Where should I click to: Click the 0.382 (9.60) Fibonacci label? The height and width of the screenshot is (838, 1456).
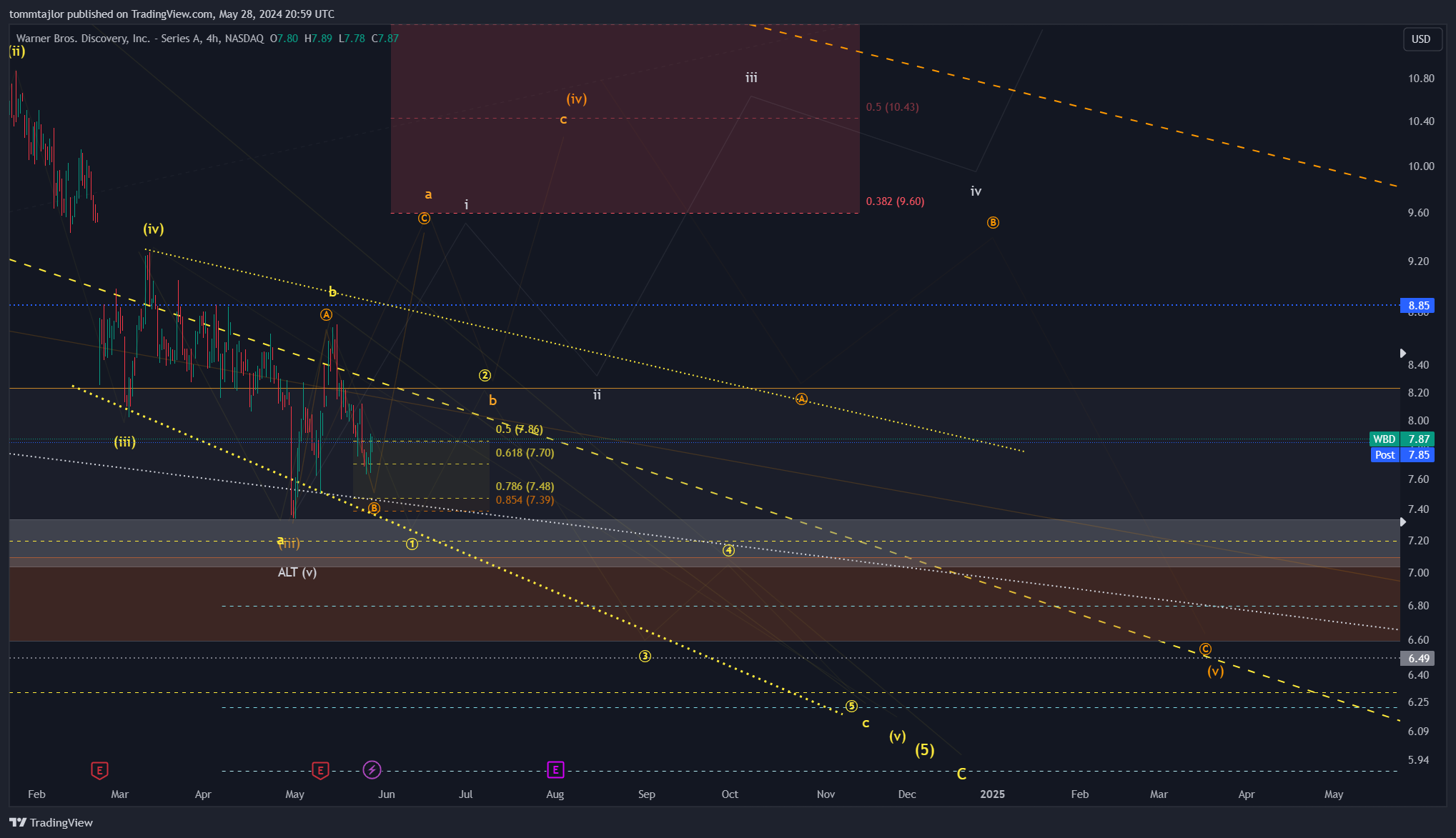click(895, 201)
